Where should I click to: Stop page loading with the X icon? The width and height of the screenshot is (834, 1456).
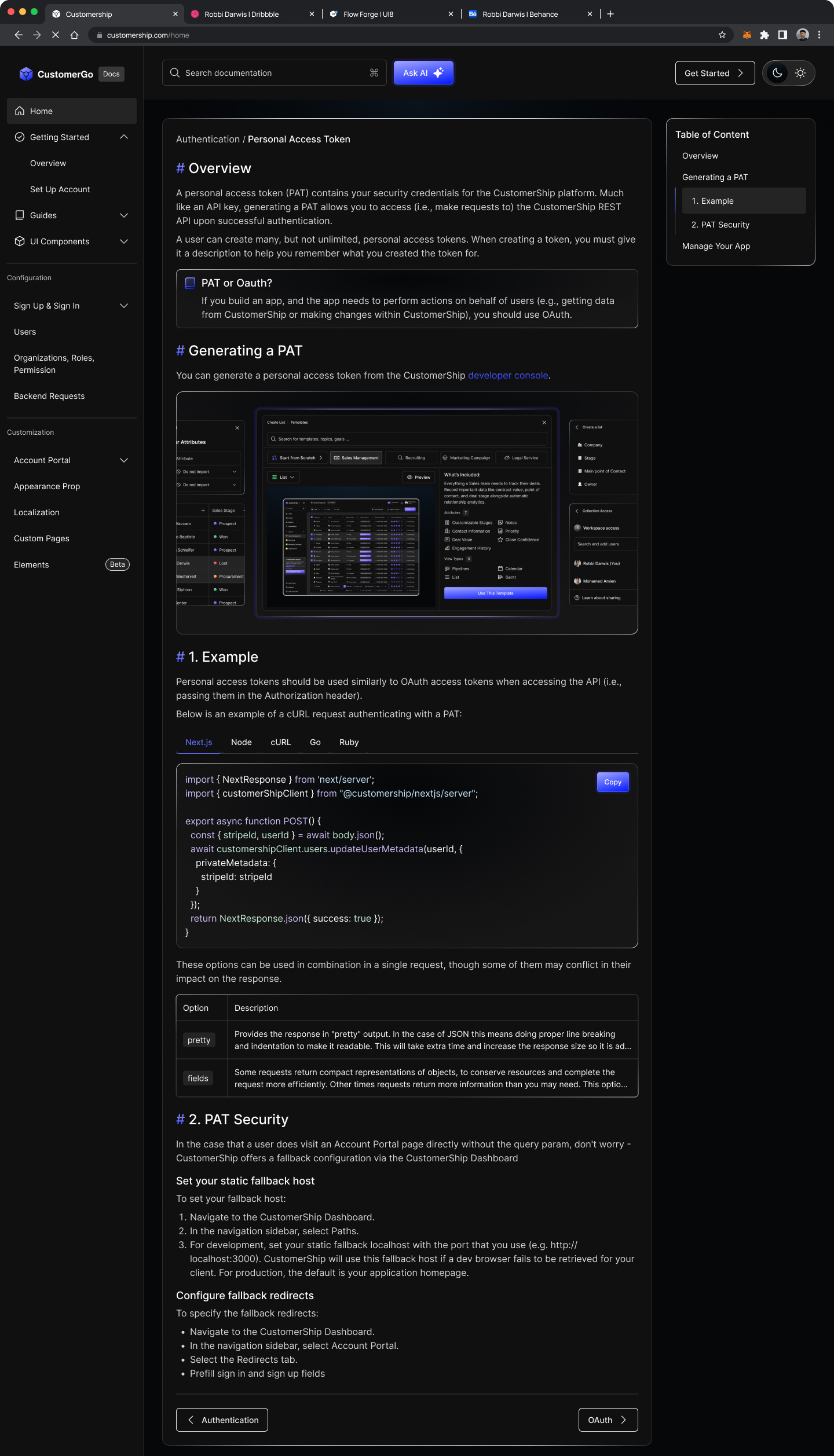coord(56,35)
